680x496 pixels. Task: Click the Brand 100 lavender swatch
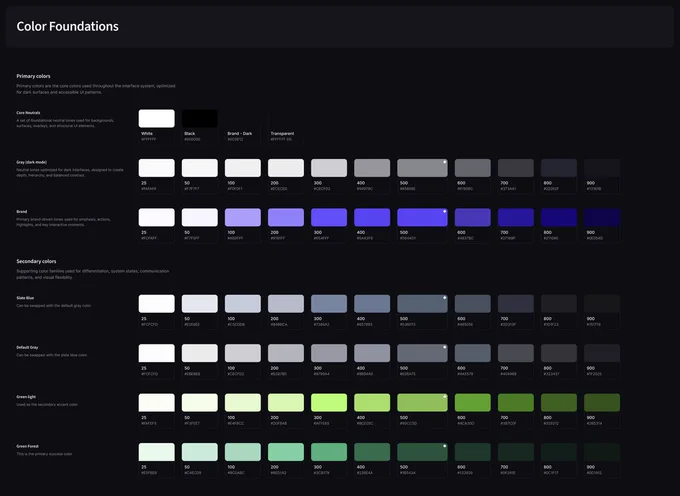coord(243,217)
